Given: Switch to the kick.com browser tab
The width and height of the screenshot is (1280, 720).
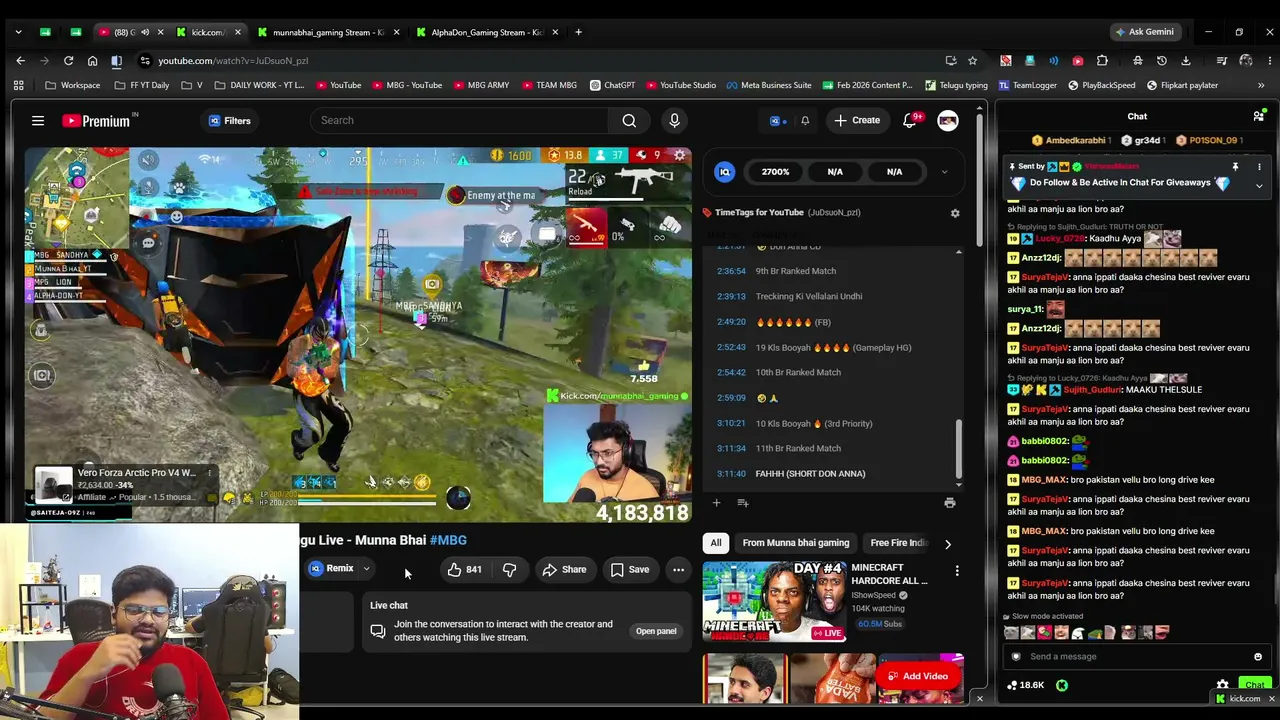Looking at the screenshot, I should point(206,32).
